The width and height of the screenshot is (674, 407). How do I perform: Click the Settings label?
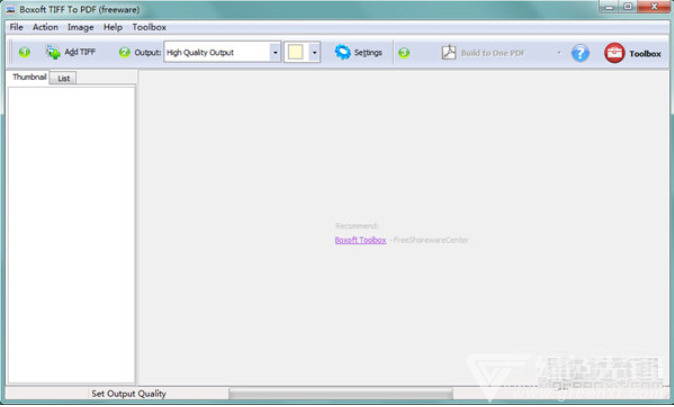tap(368, 52)
